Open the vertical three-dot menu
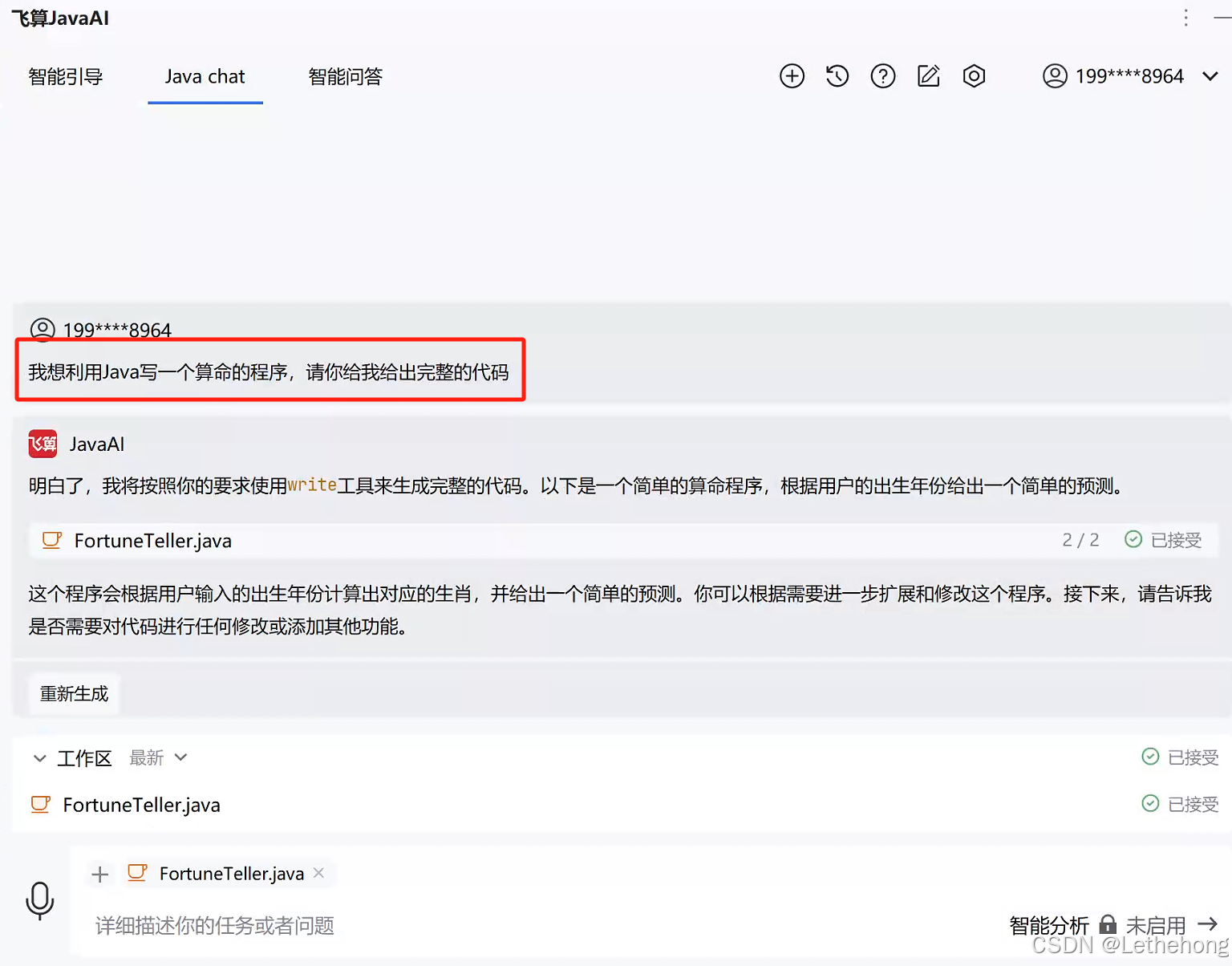1232x966 pixels. click(x=1185, y=18)
